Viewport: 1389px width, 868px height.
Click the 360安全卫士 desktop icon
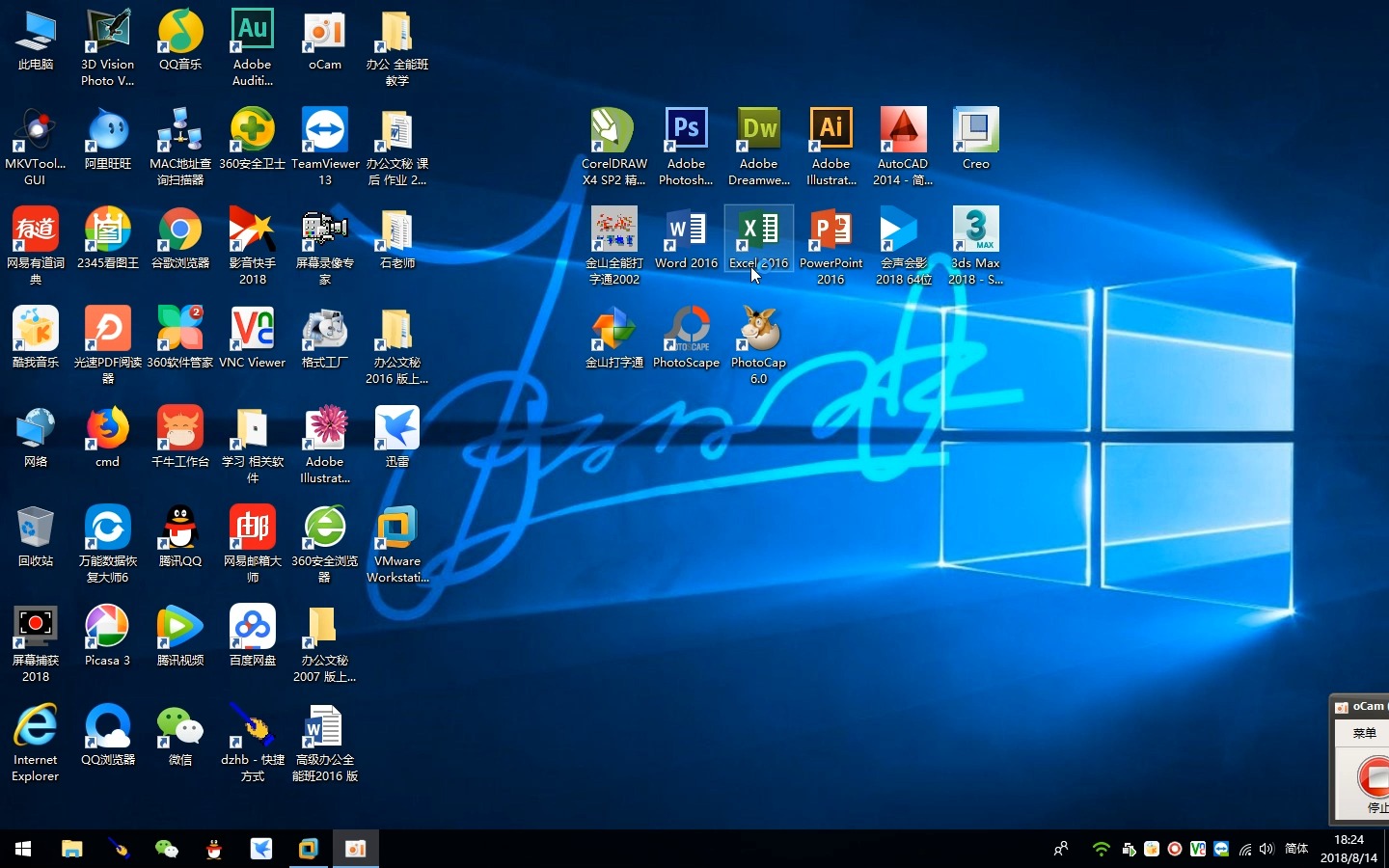252,140
